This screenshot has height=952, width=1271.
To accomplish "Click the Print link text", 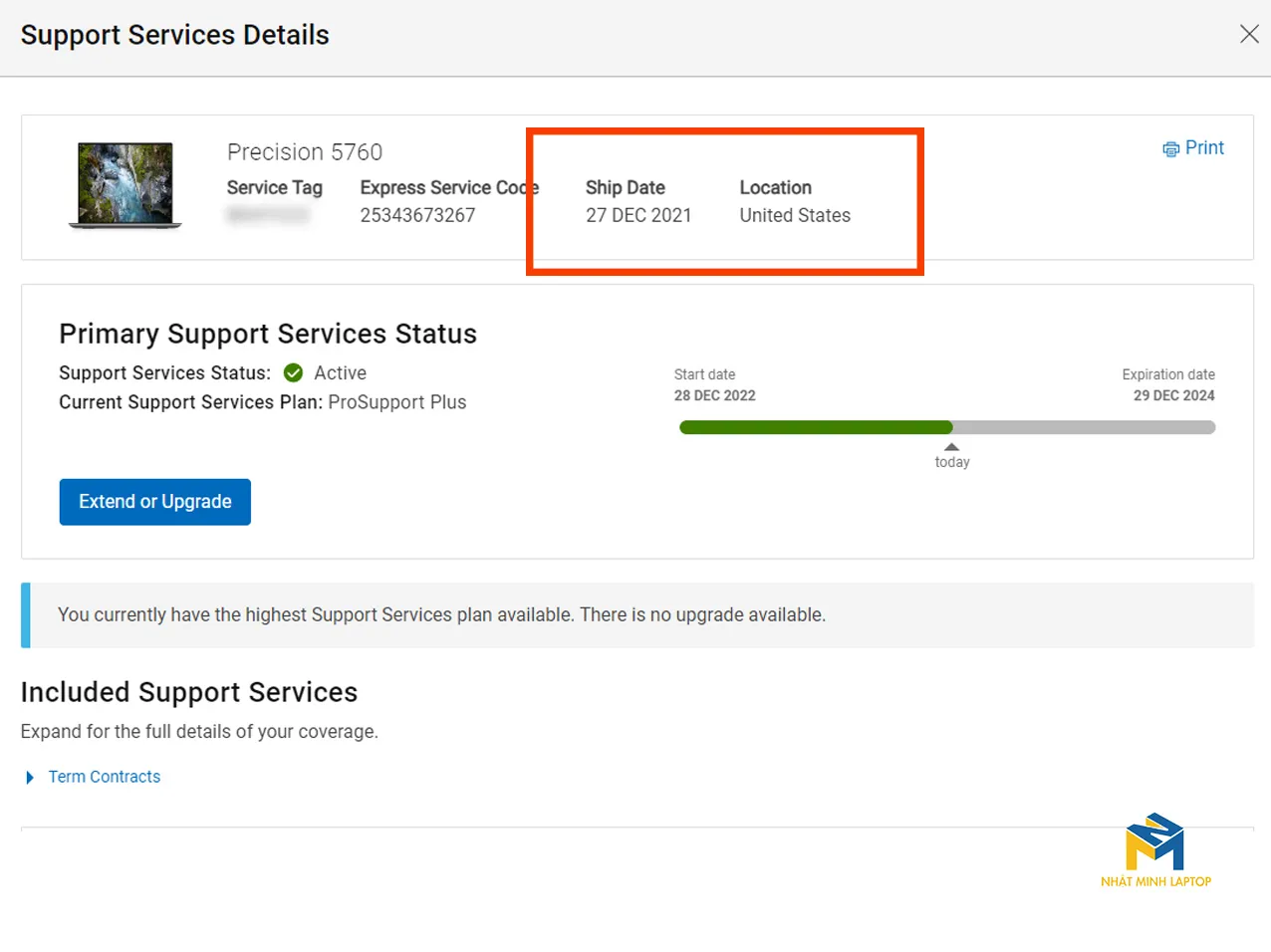I will (1204, 147).
